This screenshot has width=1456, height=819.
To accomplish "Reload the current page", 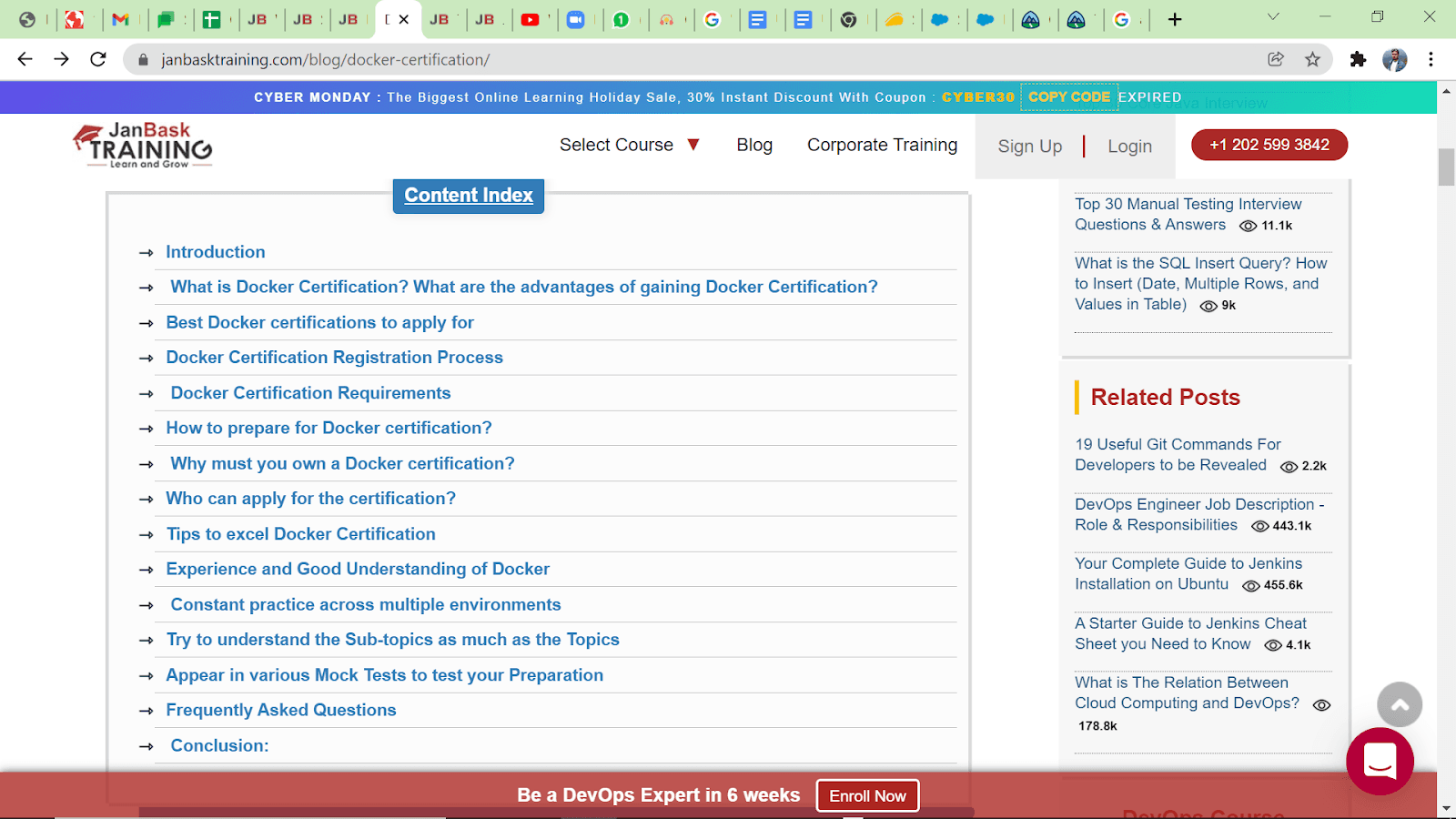I will (x=98, y=59).
